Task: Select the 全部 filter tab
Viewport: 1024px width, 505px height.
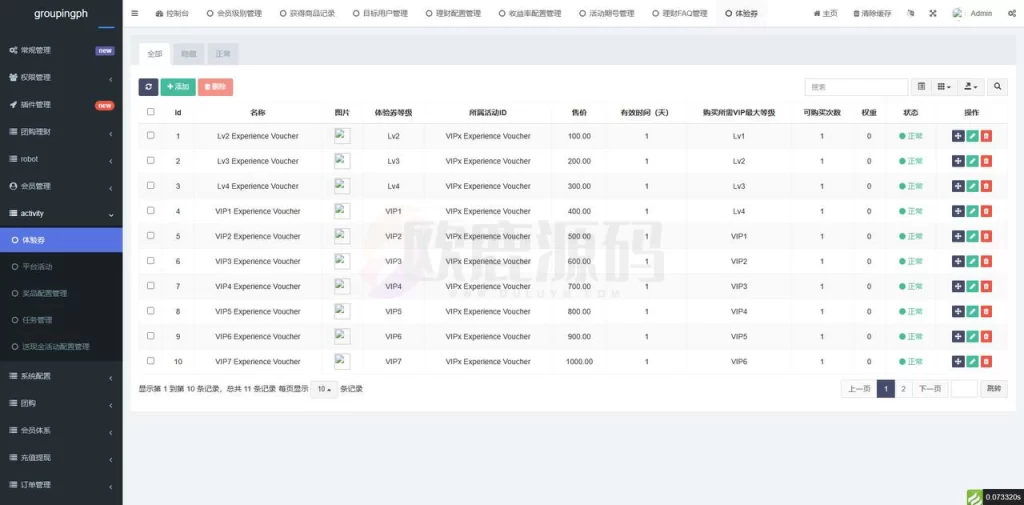Action: point(154,54)
